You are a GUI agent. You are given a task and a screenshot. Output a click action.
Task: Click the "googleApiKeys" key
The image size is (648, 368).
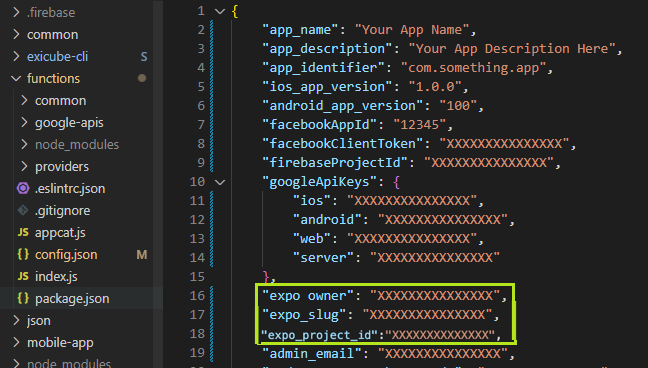[x=320, y=182]
